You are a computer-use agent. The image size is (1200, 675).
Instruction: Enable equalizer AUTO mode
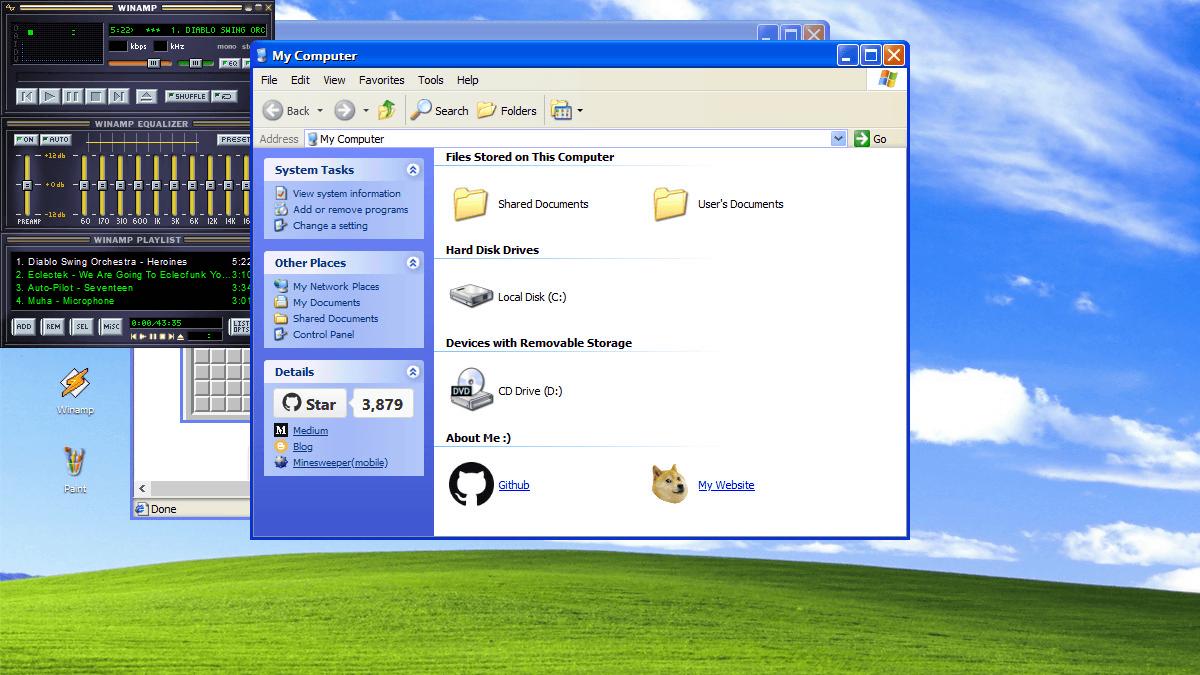click(57, 139)
